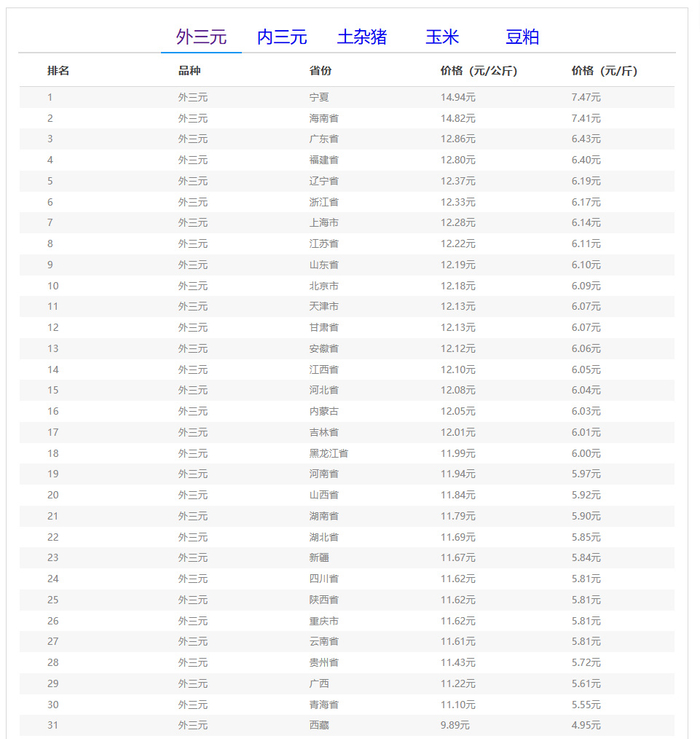Image resolution: width=700 pixels, height=739 pixels.
Task: Select the 安徽省 province cell
Action: (x=324, y=349)
